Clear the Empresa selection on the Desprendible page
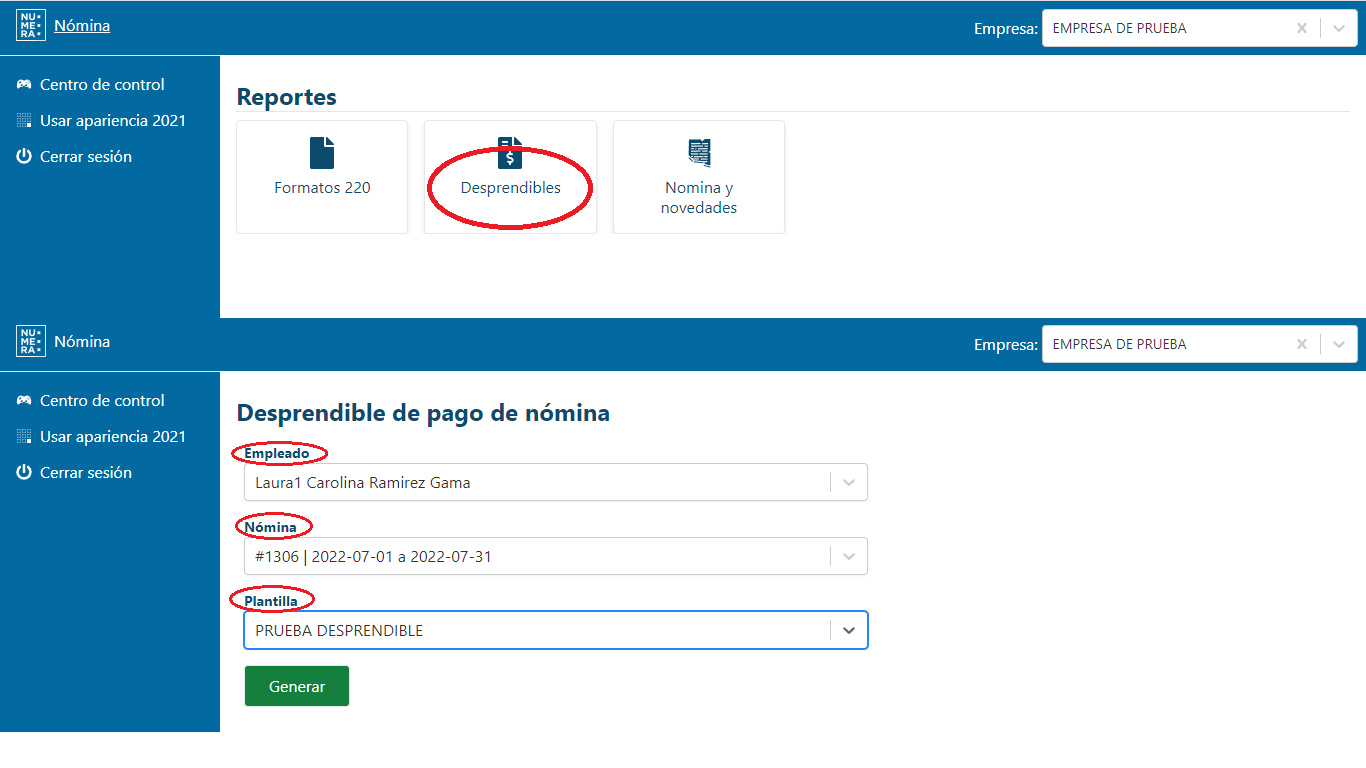 1302,344
